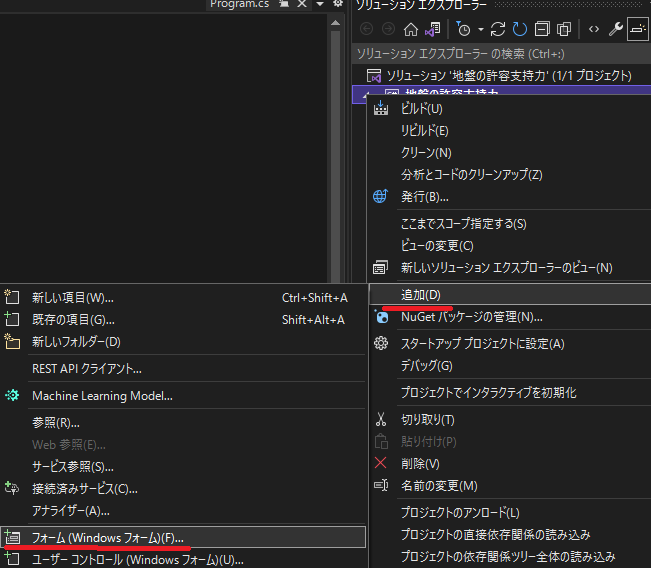This screenshot has width=651, height=568.
Task: Switch views with the Visual Studio solution icon
Action: [433, 29]
